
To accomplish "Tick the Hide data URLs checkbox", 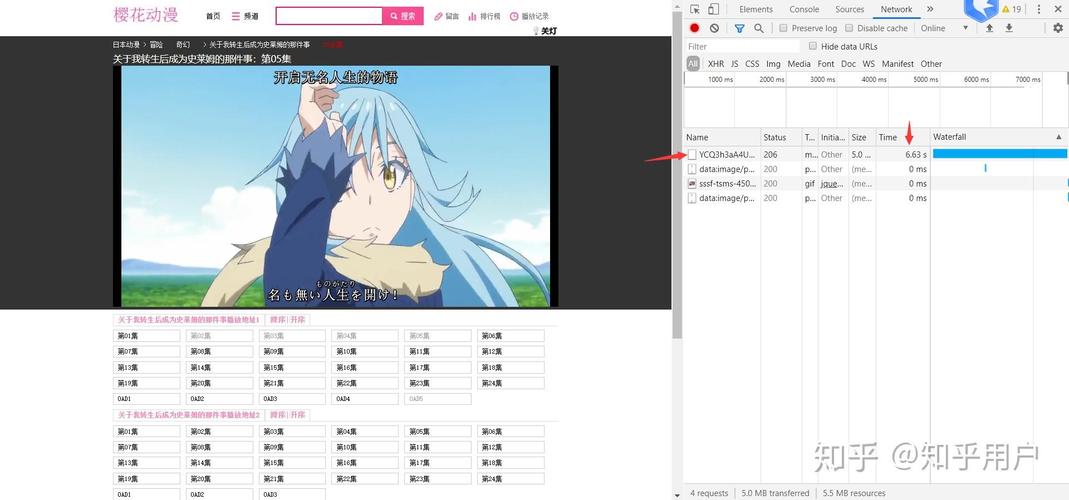I will 813,46.
